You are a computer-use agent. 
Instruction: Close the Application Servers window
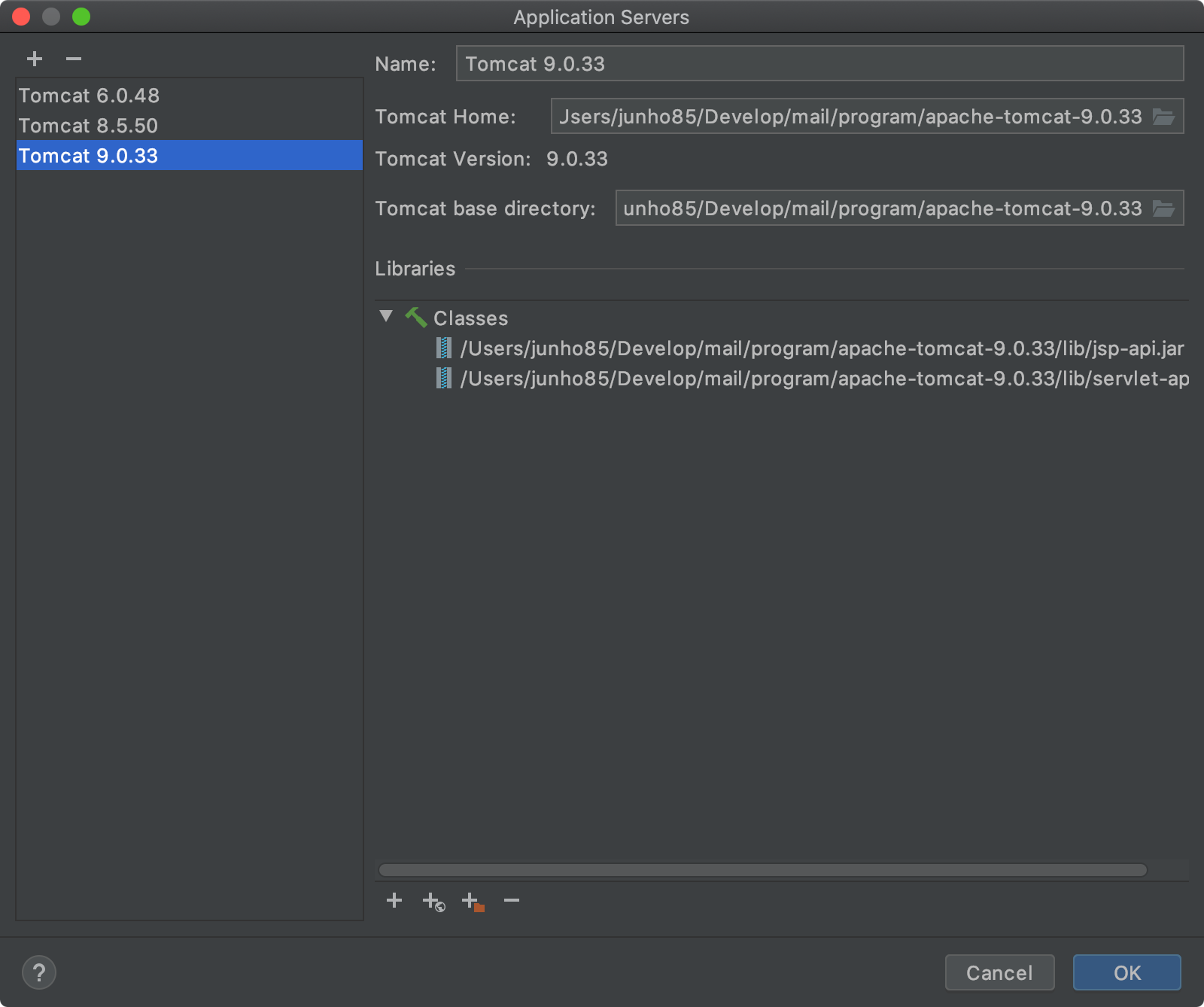click(x=21, y=17)
